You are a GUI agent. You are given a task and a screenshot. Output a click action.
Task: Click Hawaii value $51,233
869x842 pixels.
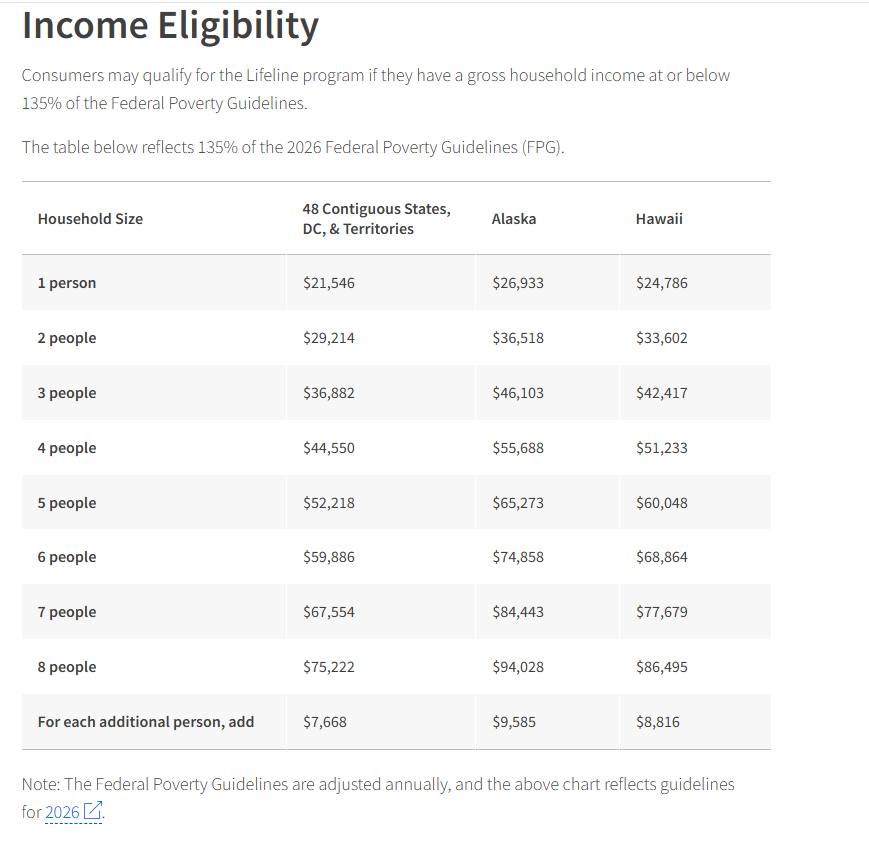(x=662, y=448)
